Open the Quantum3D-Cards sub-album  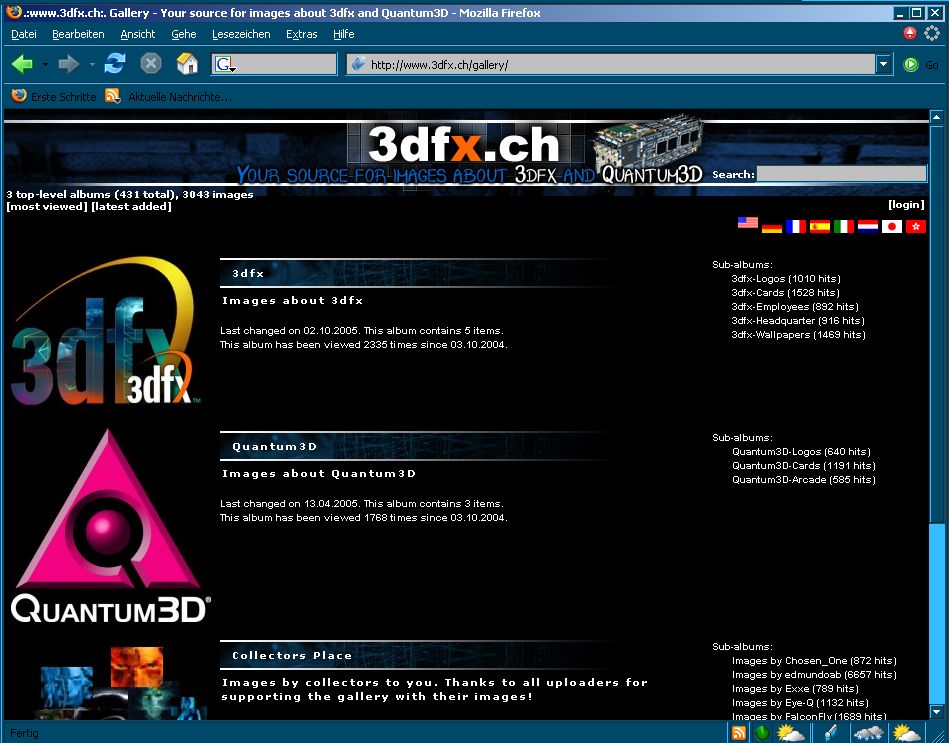point(802,466)
